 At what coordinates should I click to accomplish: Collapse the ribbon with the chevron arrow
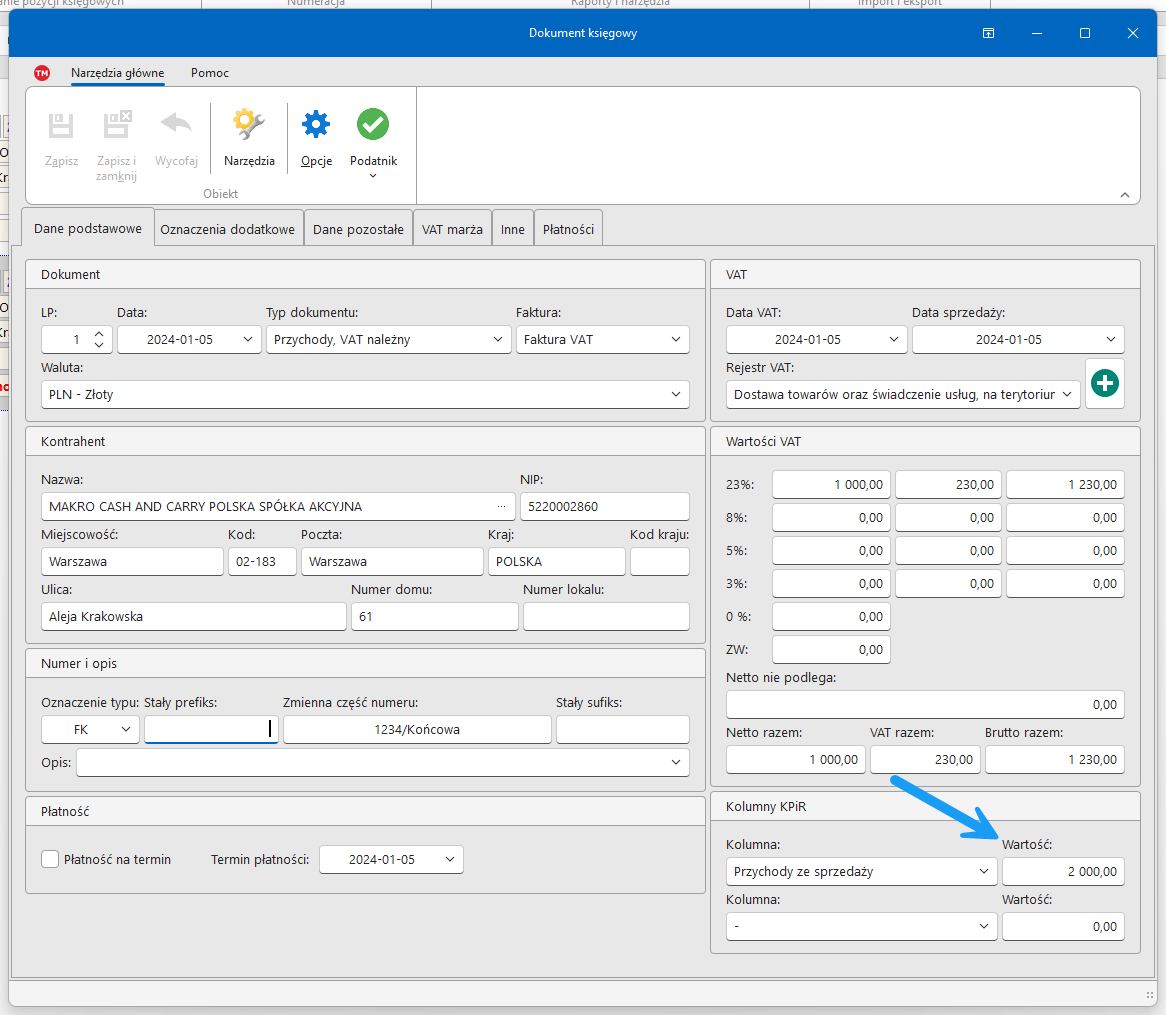1124,195
